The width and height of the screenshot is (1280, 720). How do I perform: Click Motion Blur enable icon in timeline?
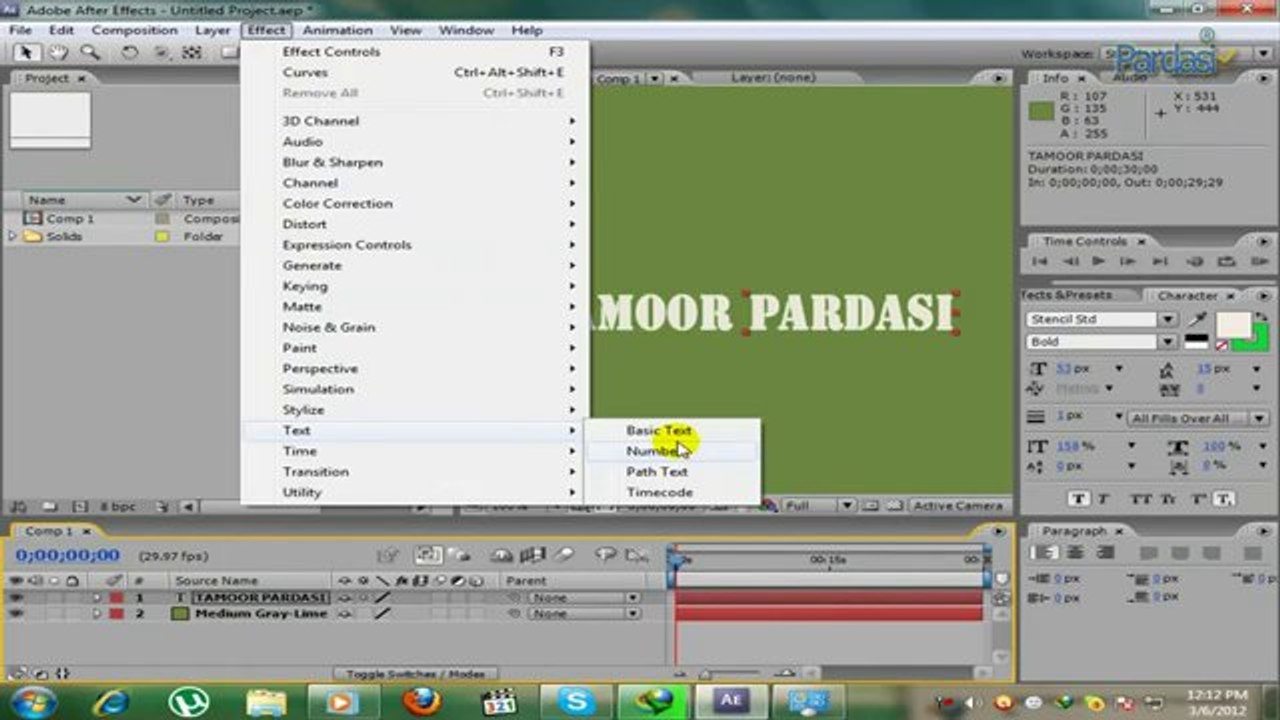pyautogui.click(x=563, y=555)
